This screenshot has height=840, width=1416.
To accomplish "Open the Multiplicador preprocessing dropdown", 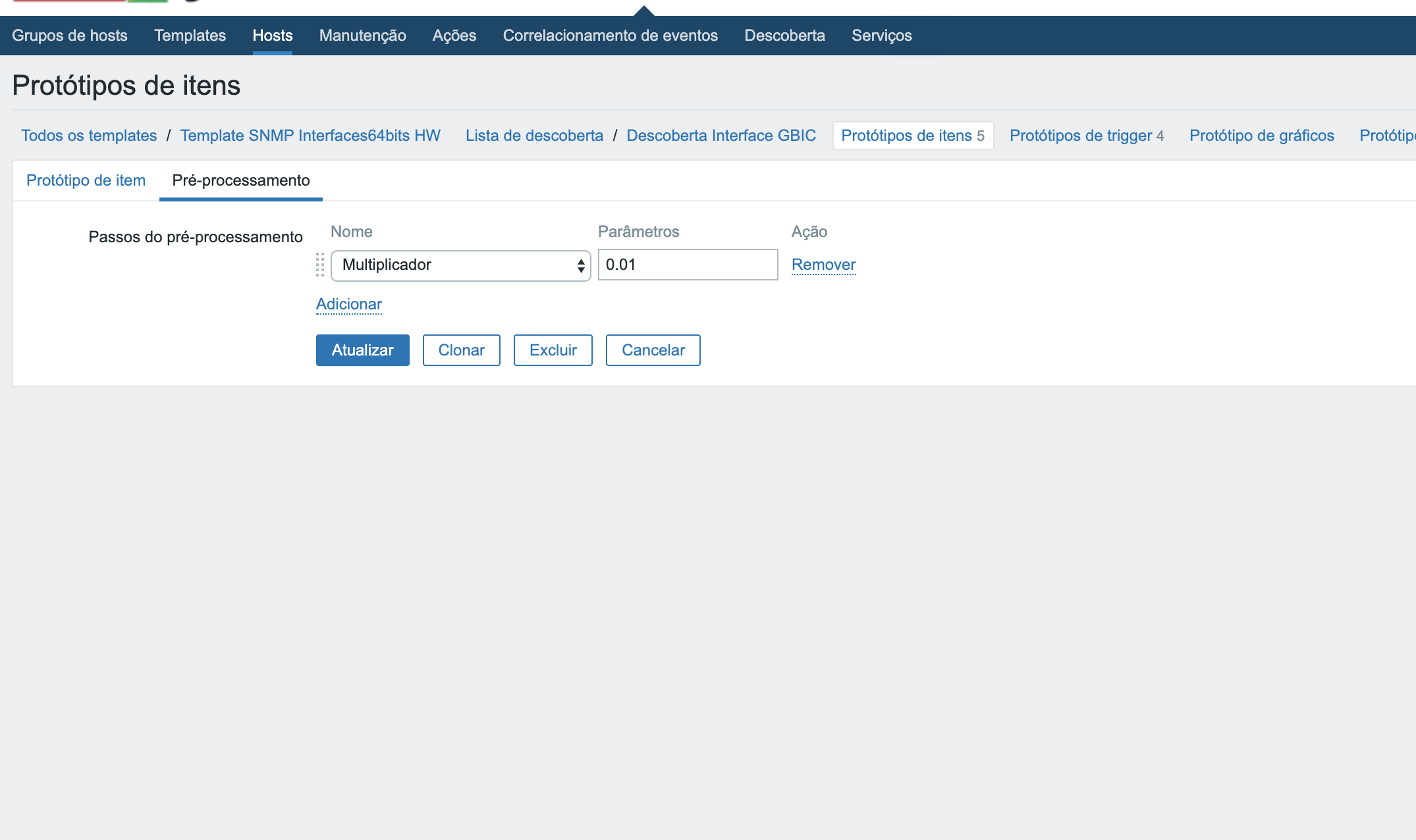I will pos(460,265).
